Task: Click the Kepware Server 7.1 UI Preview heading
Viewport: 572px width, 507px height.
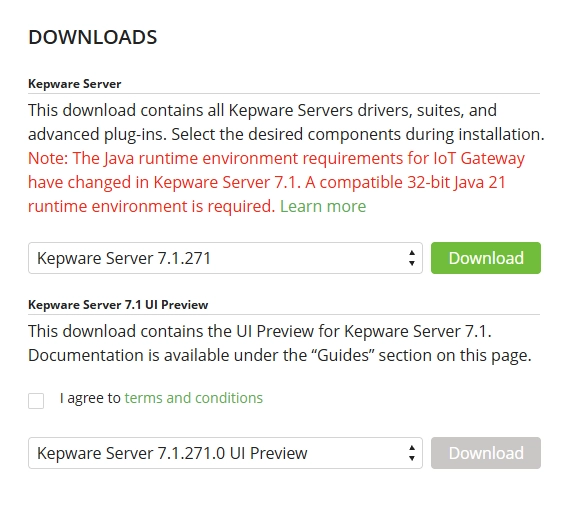Action: [x=118, y=305]
